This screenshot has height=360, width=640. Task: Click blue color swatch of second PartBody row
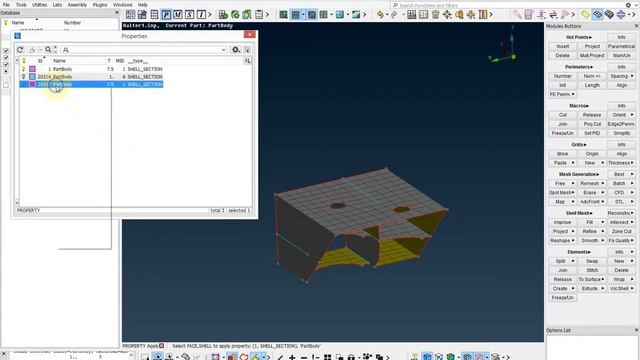point(32,77)
